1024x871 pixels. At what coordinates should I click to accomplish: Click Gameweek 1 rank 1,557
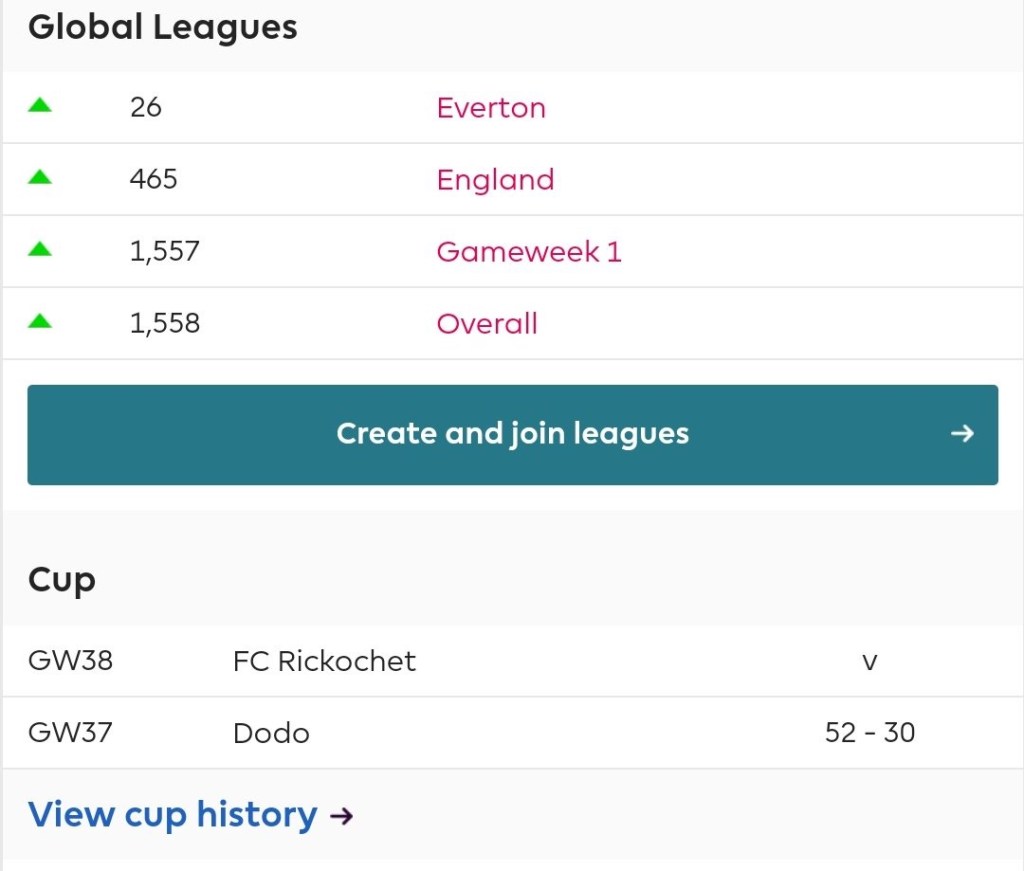tap(165, 252)
